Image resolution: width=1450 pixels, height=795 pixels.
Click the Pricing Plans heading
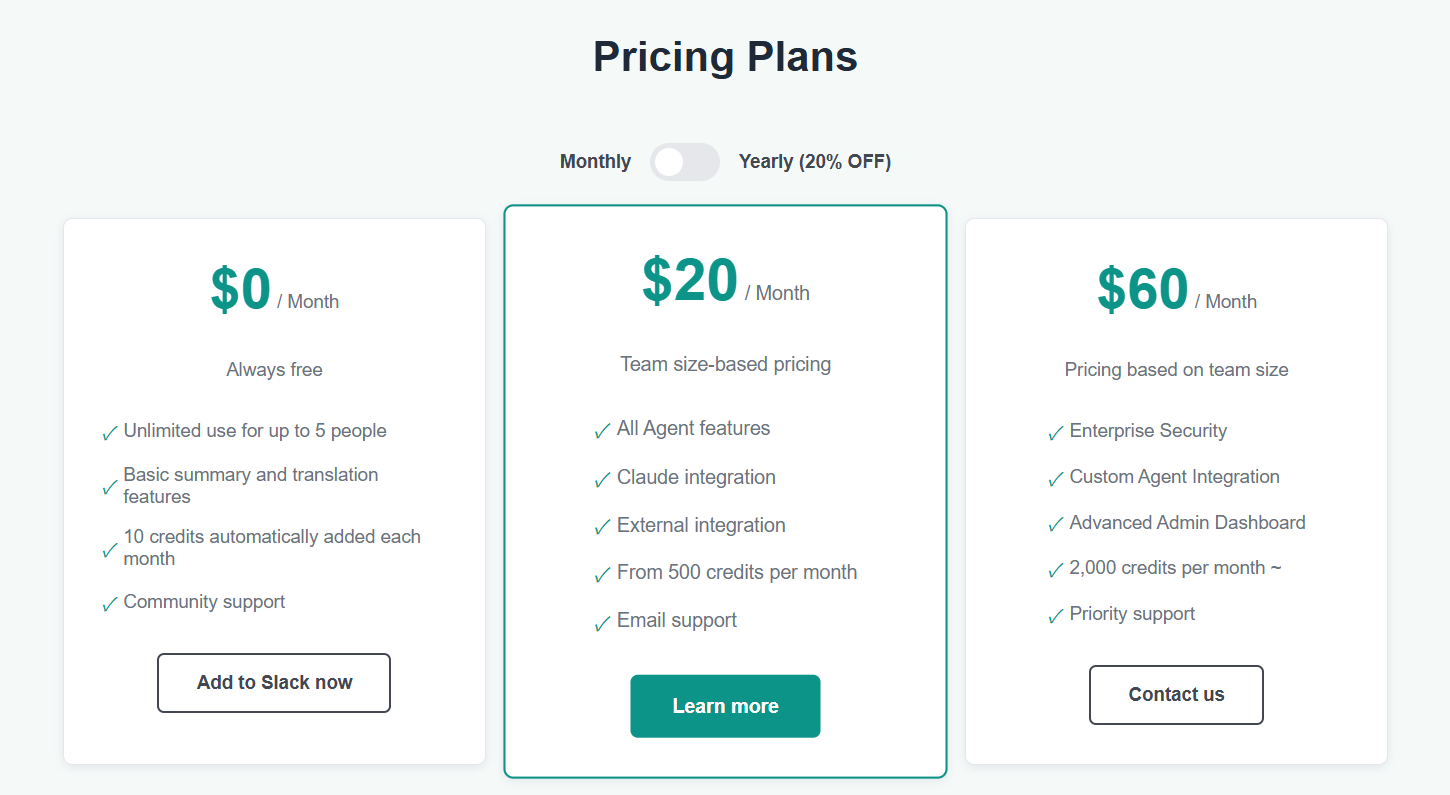click(725, 56)
